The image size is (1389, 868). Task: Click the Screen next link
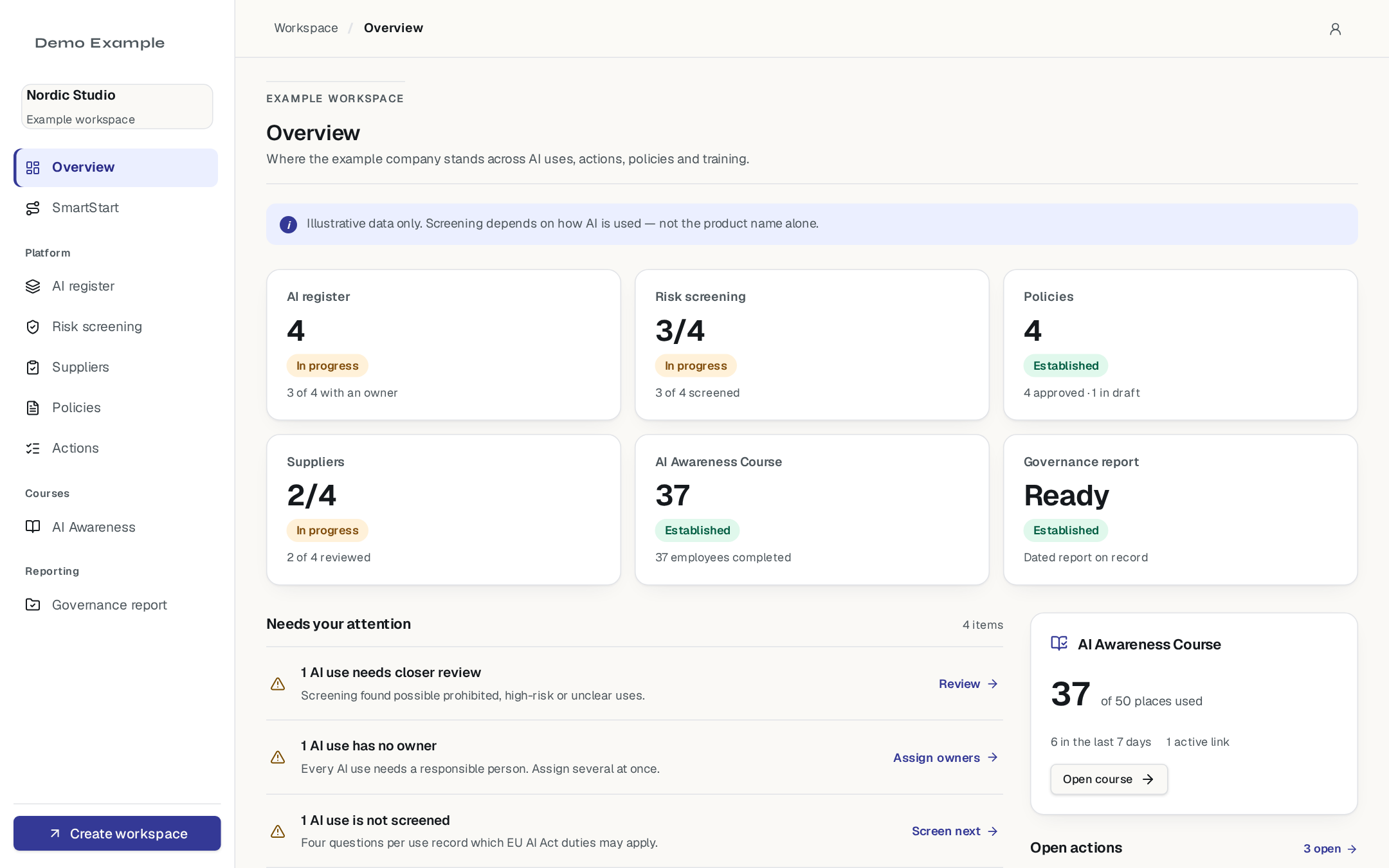coord(954,831)
